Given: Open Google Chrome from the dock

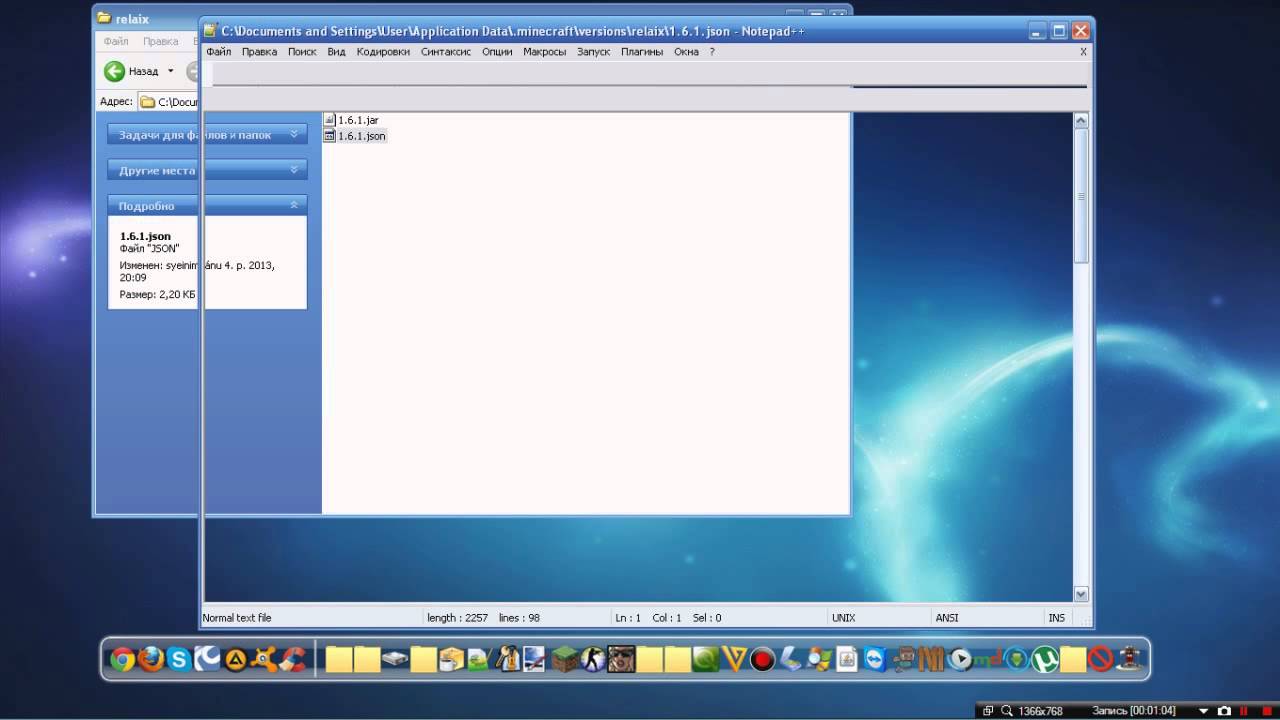Looking at the screenshot, I should pos(122,659).
